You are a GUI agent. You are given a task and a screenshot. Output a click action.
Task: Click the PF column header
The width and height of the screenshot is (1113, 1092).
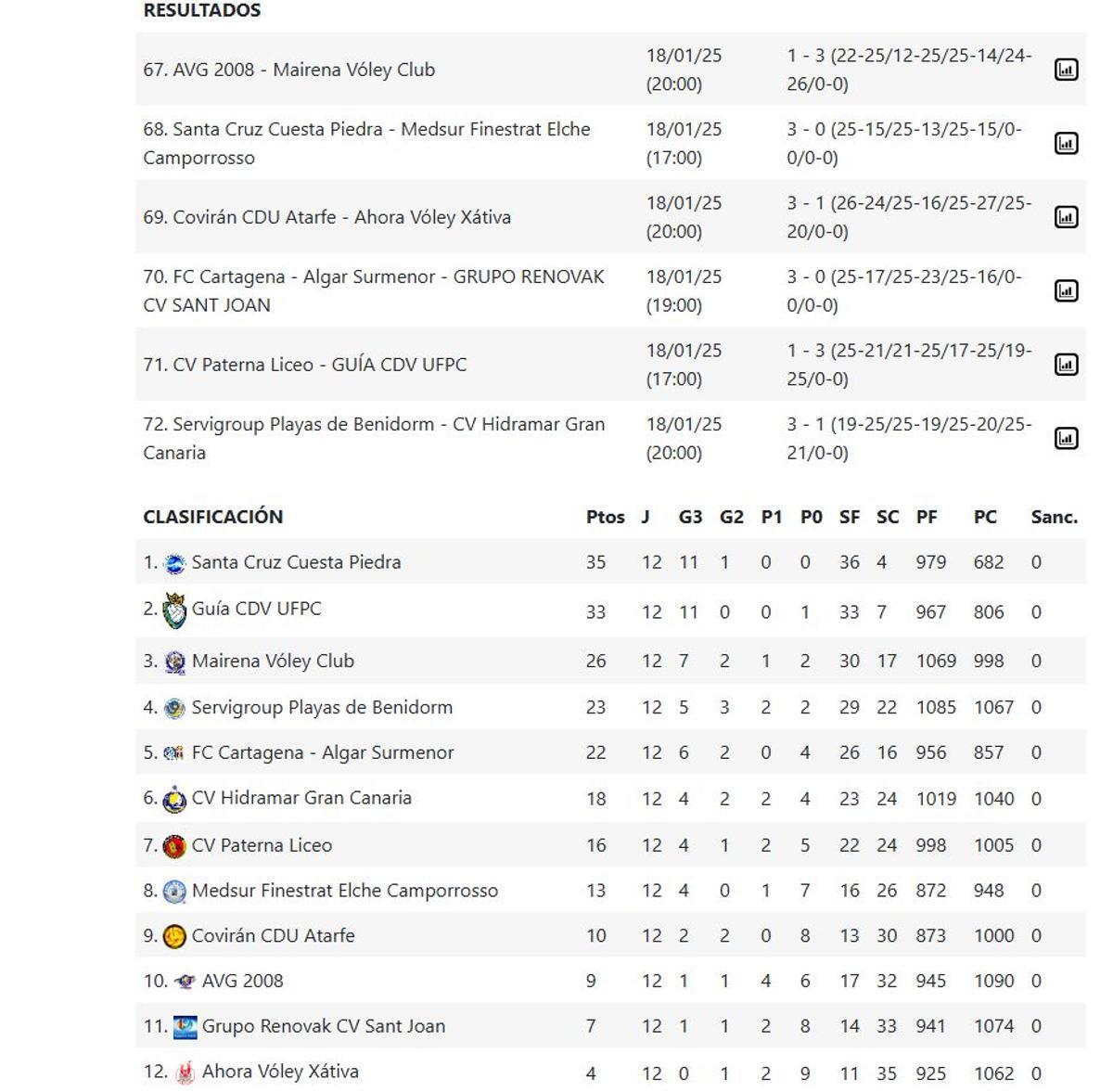click(927, 517)
